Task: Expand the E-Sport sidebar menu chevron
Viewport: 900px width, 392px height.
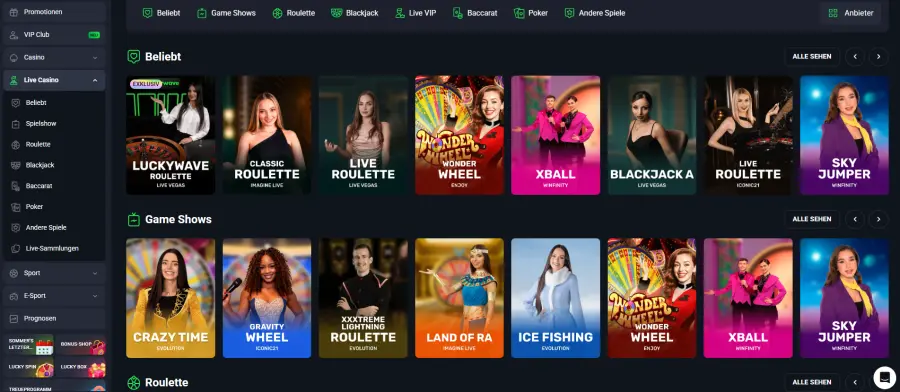Action: point(95,296)
